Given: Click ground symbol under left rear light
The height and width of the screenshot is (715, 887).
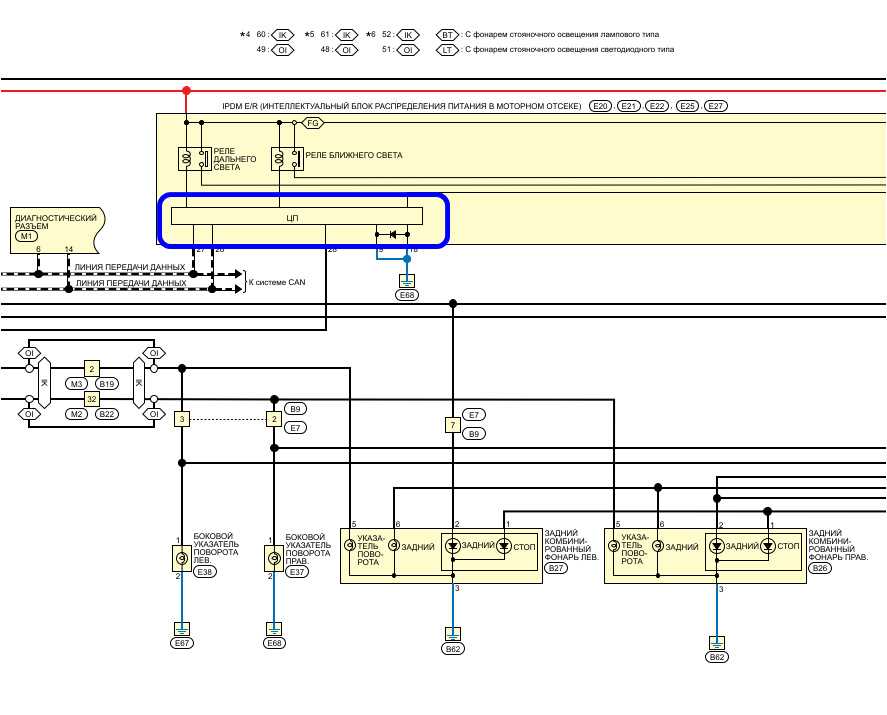Looking at the screenshot, I should tap(453, 634).
